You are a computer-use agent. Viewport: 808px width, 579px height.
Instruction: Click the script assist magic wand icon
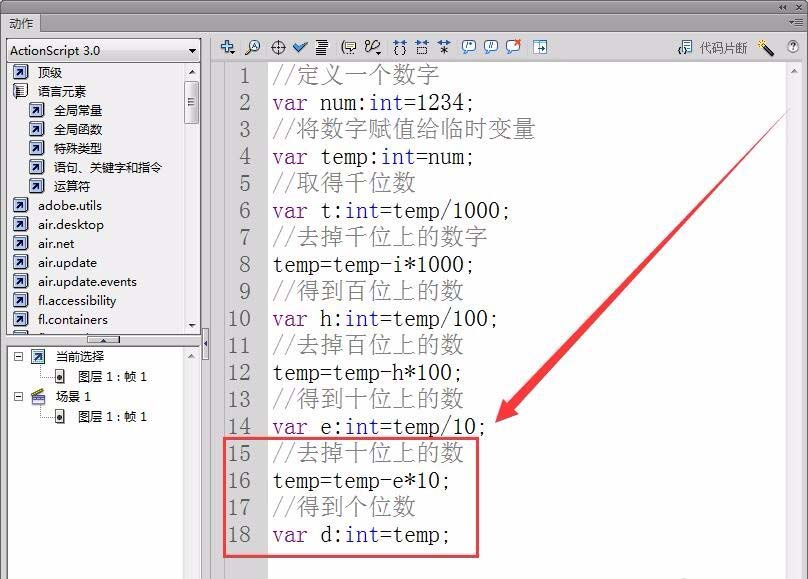click(x=766, y=48)
